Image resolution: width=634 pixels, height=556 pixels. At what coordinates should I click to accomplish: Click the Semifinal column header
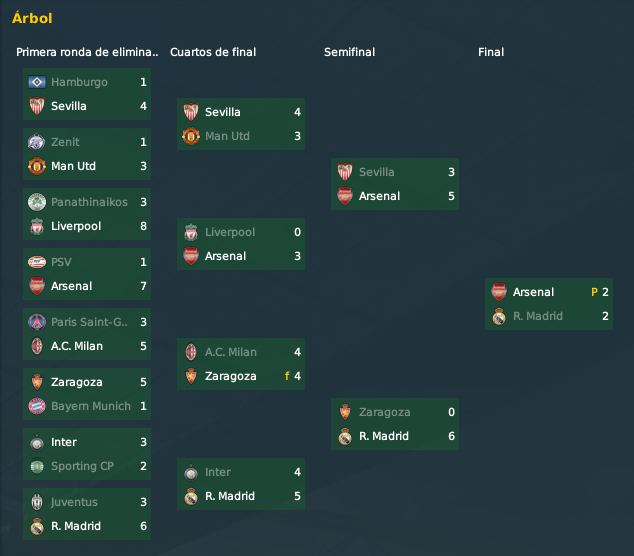349,52
